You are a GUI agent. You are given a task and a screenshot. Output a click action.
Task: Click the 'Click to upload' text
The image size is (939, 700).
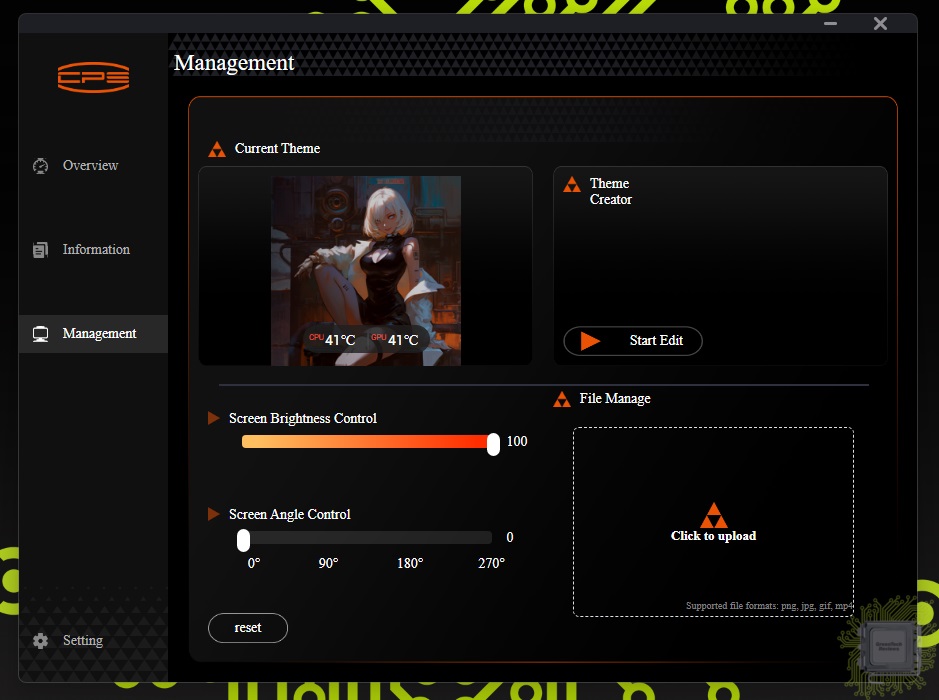(713, 536)
